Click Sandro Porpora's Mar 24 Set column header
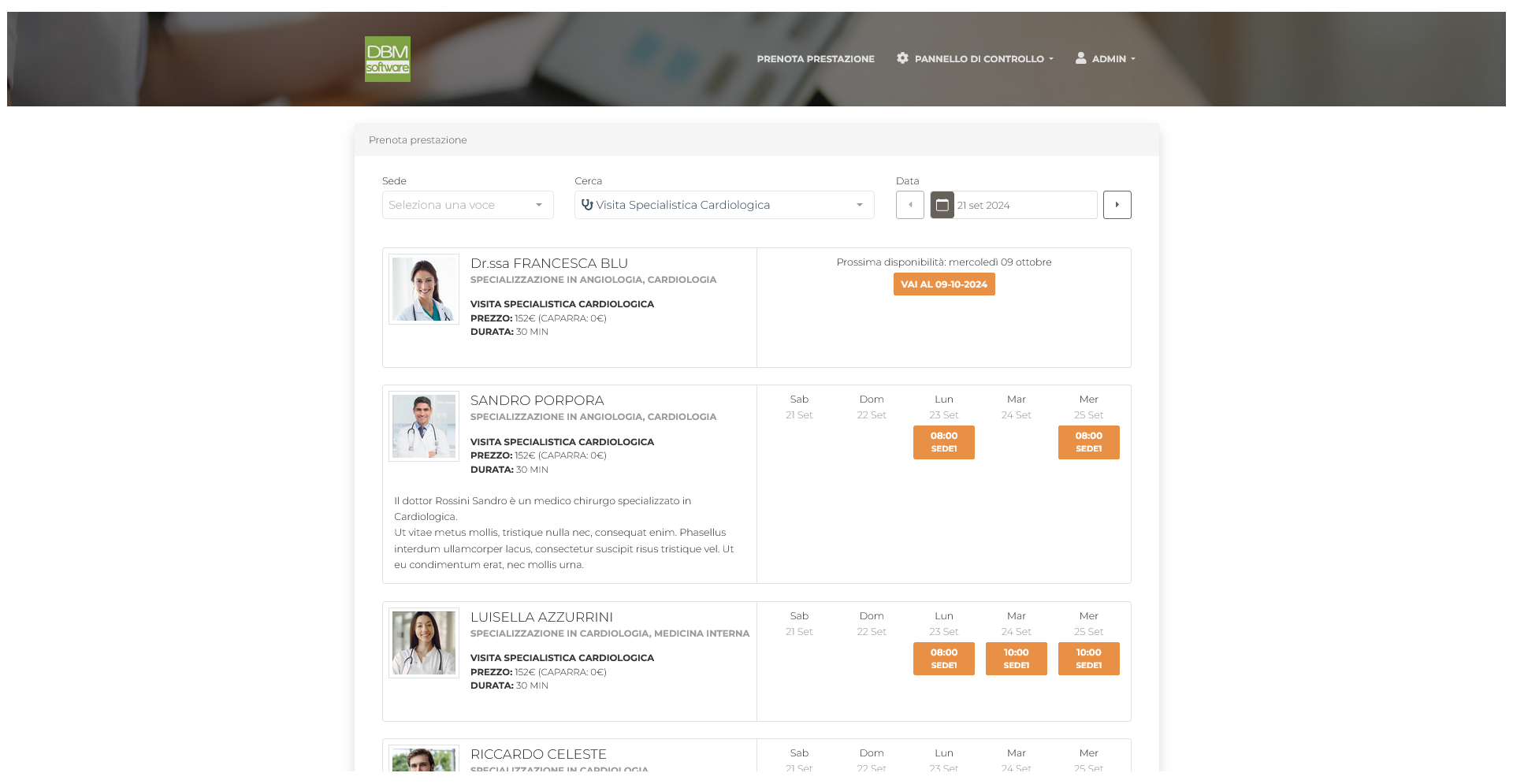Viewport: 1513px width, 784px height. click(1017, 407)
